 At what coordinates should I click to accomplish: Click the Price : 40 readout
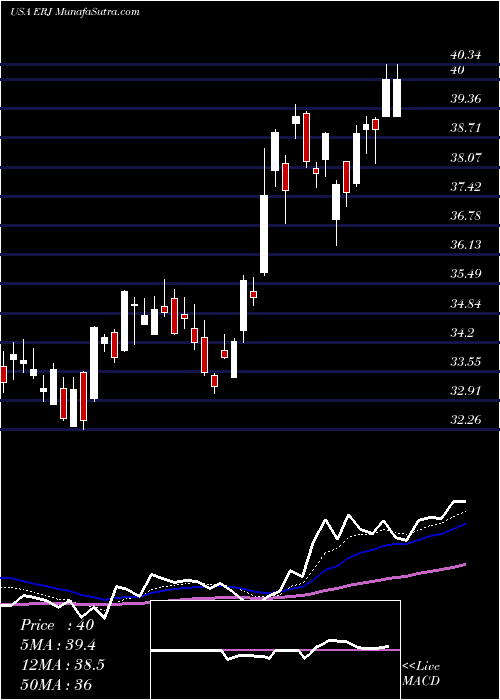pos(57,625)
